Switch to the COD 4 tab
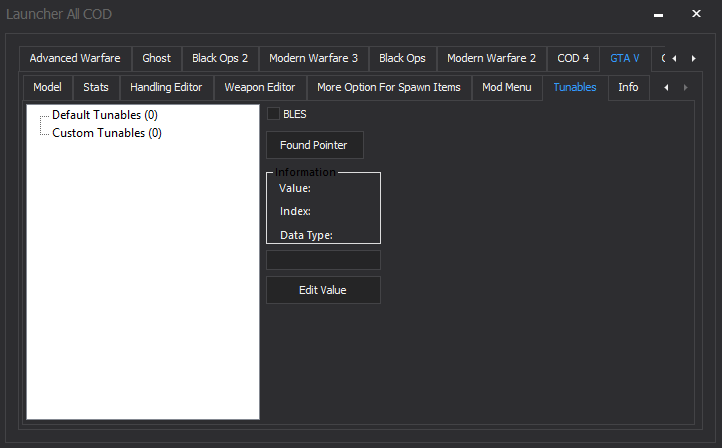This screenshot has height=448, width=722. point(573,58)
